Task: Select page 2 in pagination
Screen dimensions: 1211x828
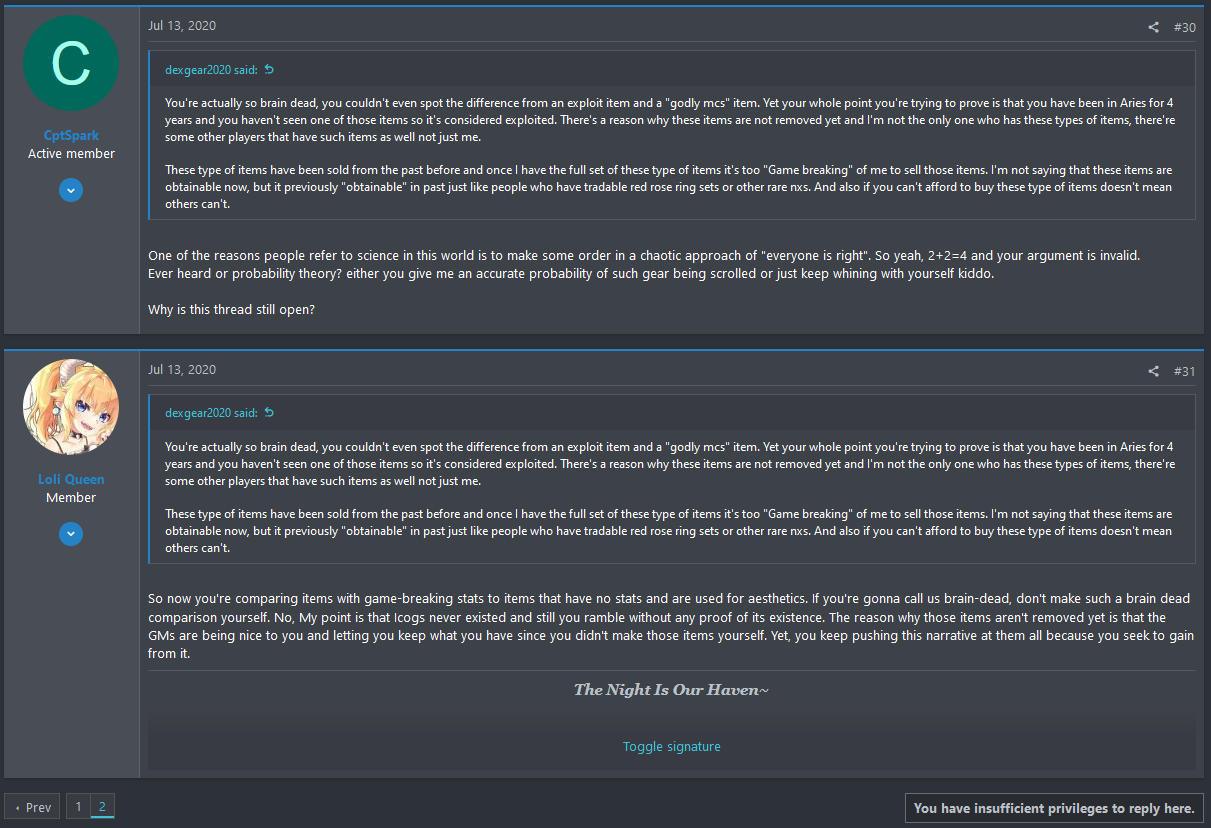Action: pyautogui.click(x=102, y=807)
